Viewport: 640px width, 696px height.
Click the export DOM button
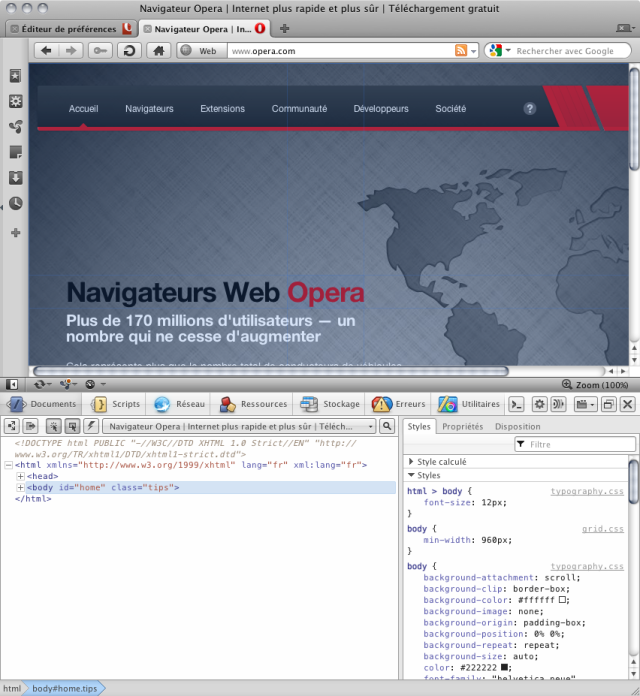(30, 426)
